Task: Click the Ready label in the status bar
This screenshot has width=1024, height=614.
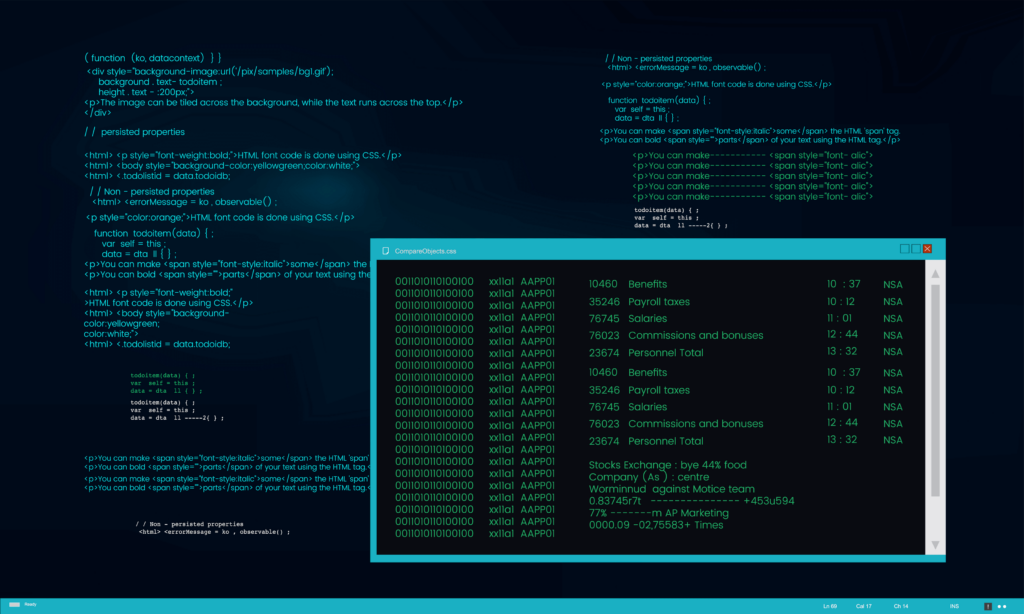Action: pos(31,605)
